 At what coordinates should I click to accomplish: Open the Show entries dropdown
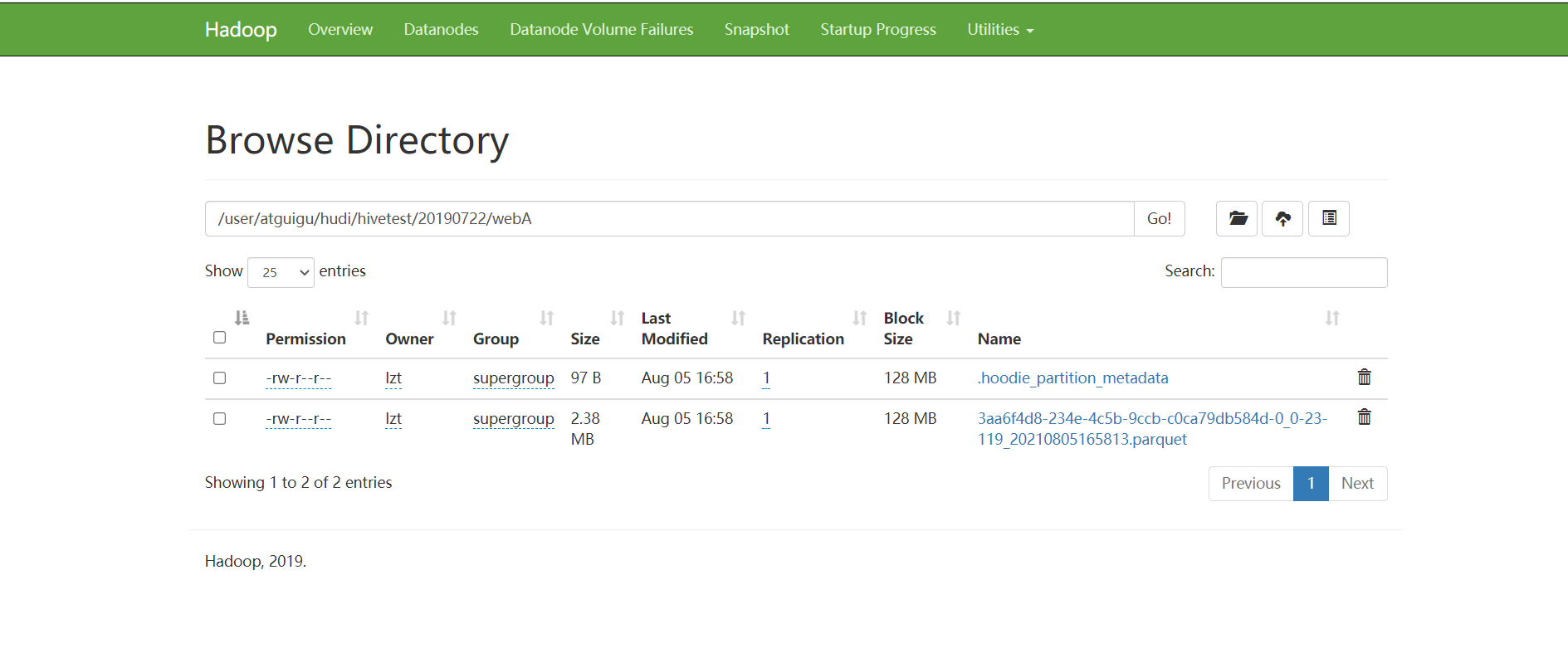coord(281,272)
